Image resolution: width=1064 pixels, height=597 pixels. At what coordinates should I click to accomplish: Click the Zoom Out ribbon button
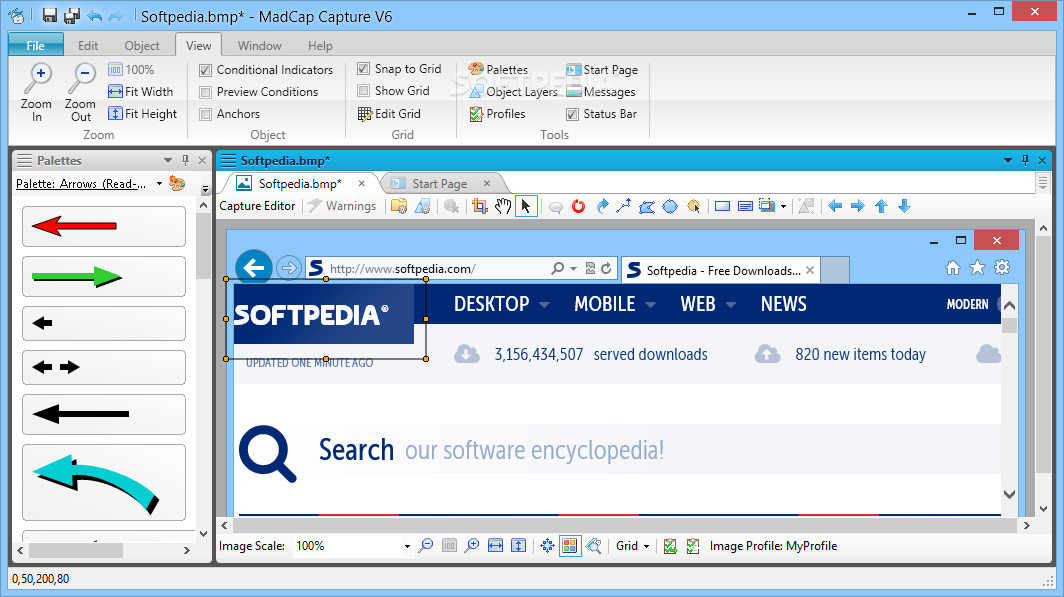[80, 93]
